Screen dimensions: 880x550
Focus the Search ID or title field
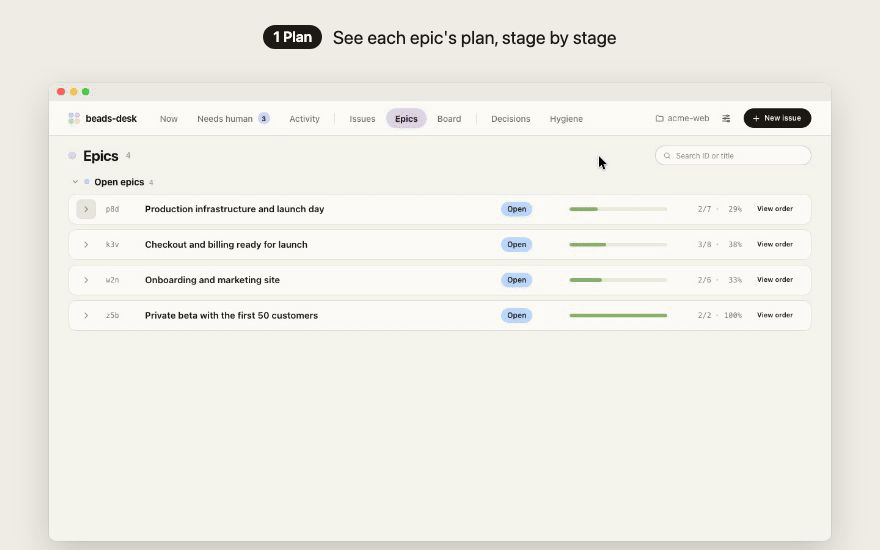(x=733, y=155)
